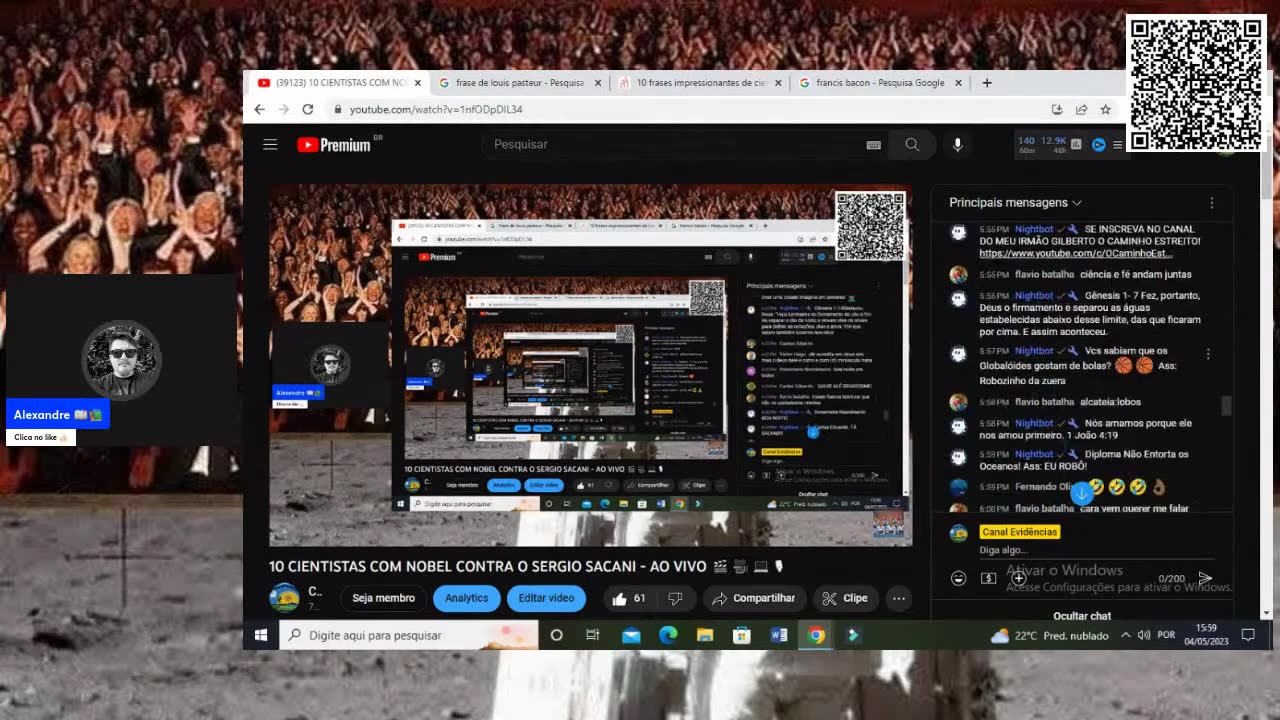This screenshot has width=1280, height=720.
Task: Send chat message arrow icon
Action: tap(1205, 578)
